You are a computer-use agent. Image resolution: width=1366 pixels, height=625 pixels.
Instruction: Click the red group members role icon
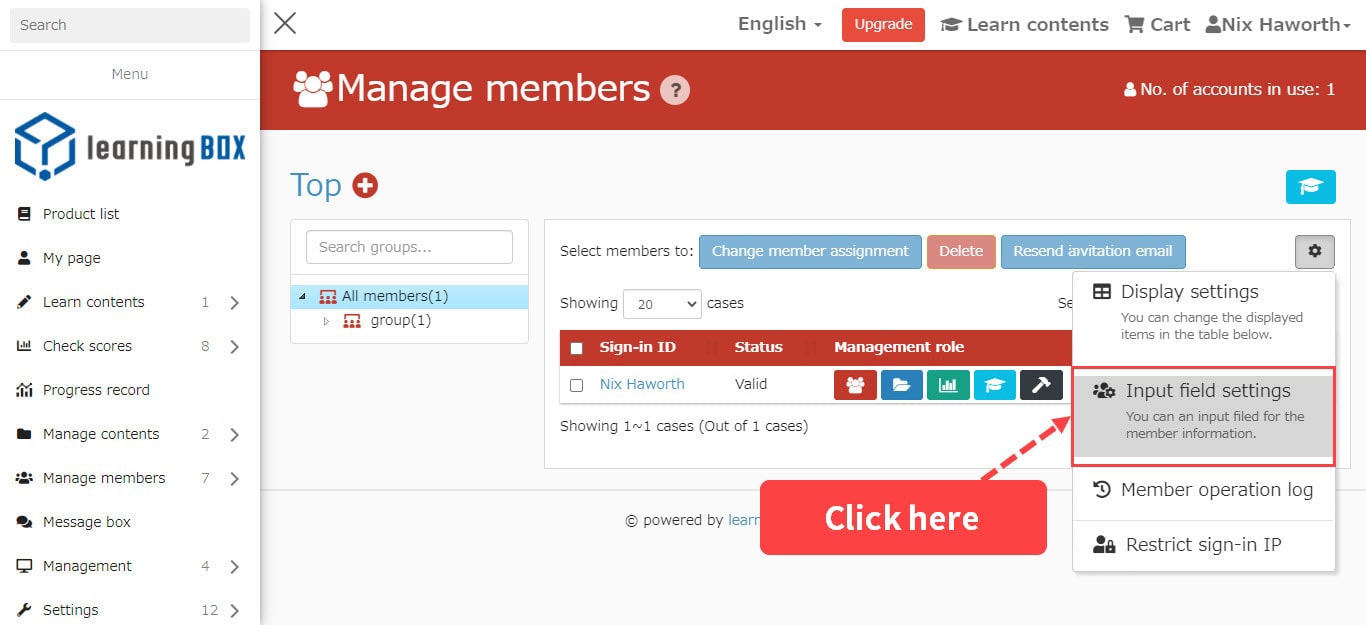pos(855,385)
